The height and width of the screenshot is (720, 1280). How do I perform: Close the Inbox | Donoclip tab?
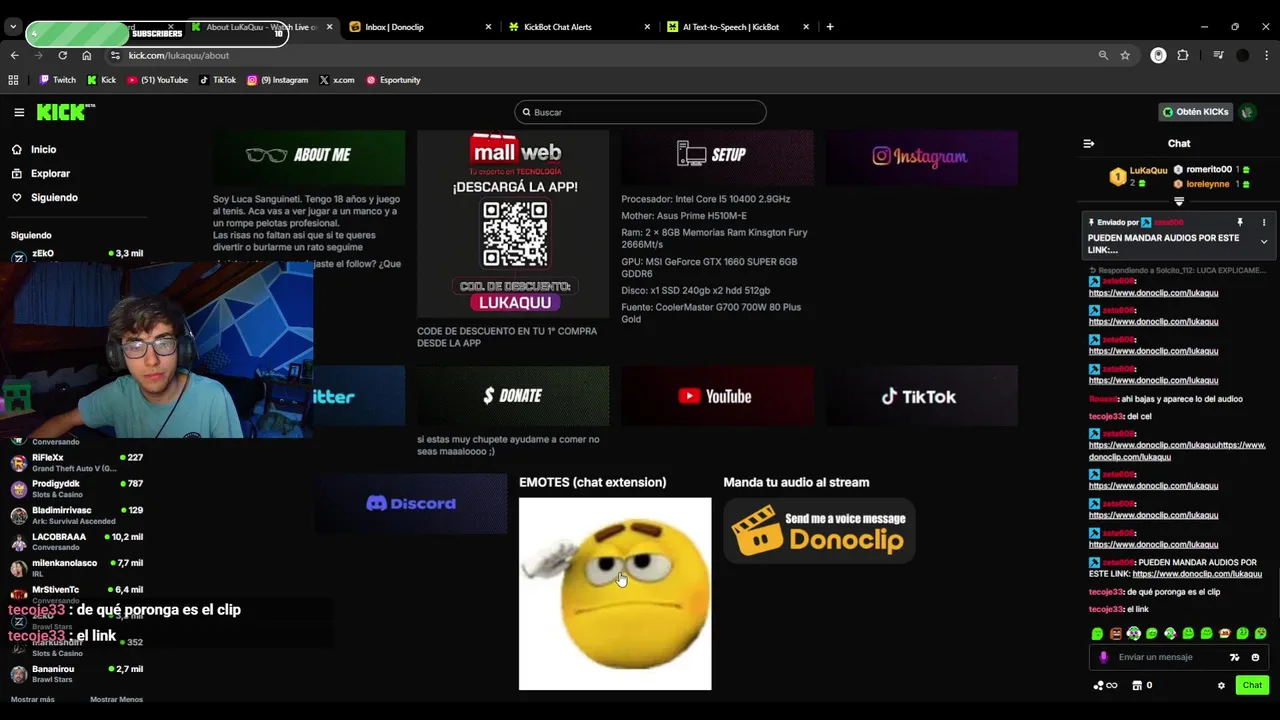(x=488, y=27)
